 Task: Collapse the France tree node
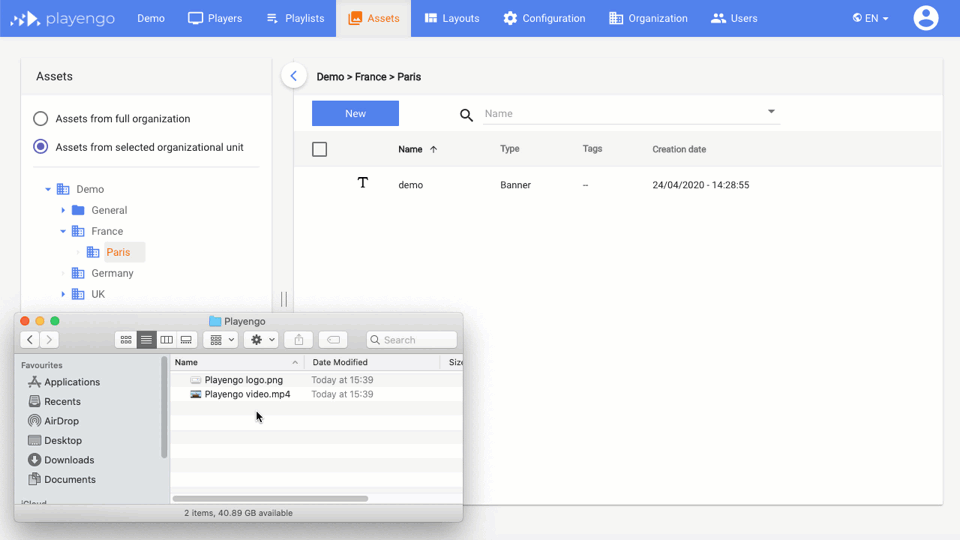[x=63, y=231]
